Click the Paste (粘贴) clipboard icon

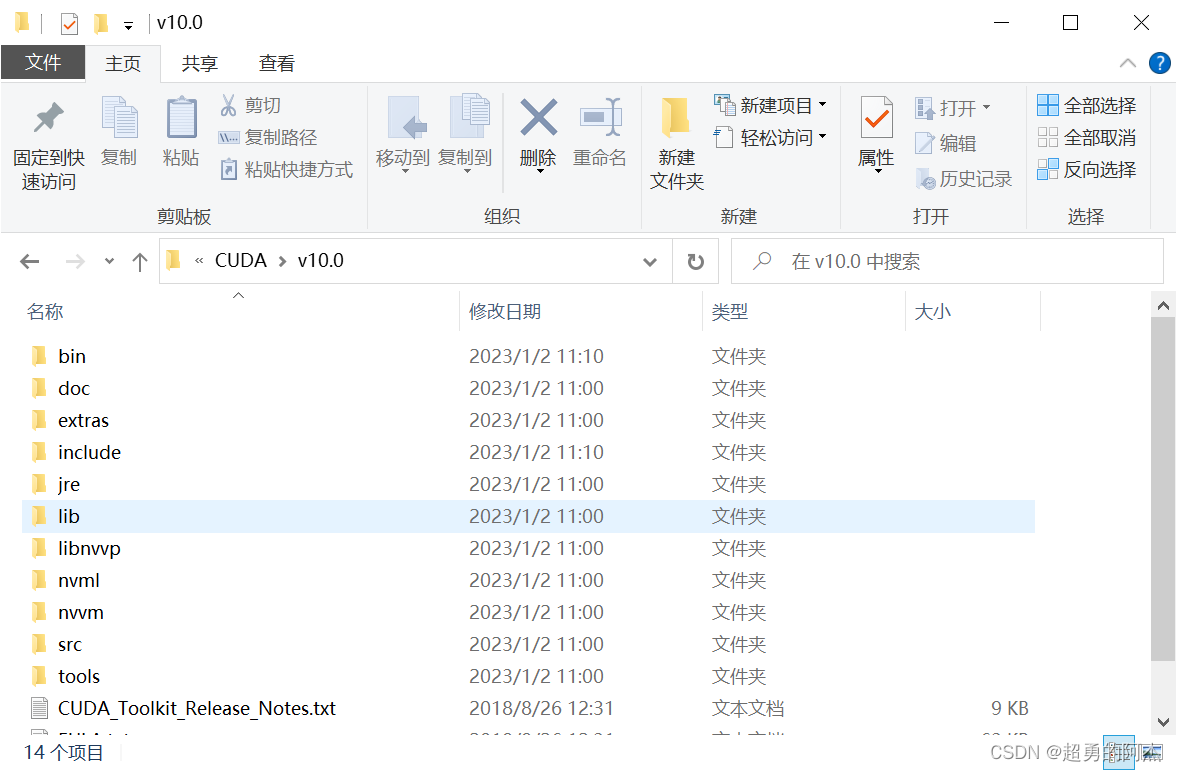point(181,118)
